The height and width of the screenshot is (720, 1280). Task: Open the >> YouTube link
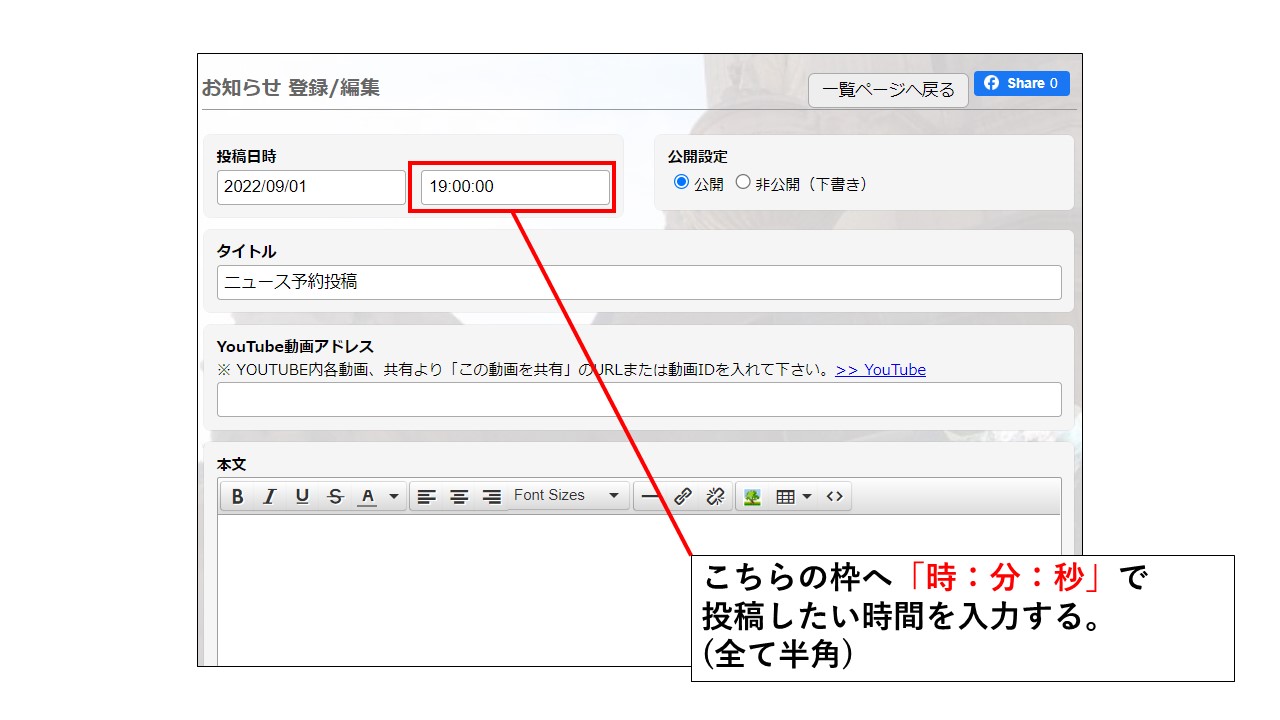(880, 370)
